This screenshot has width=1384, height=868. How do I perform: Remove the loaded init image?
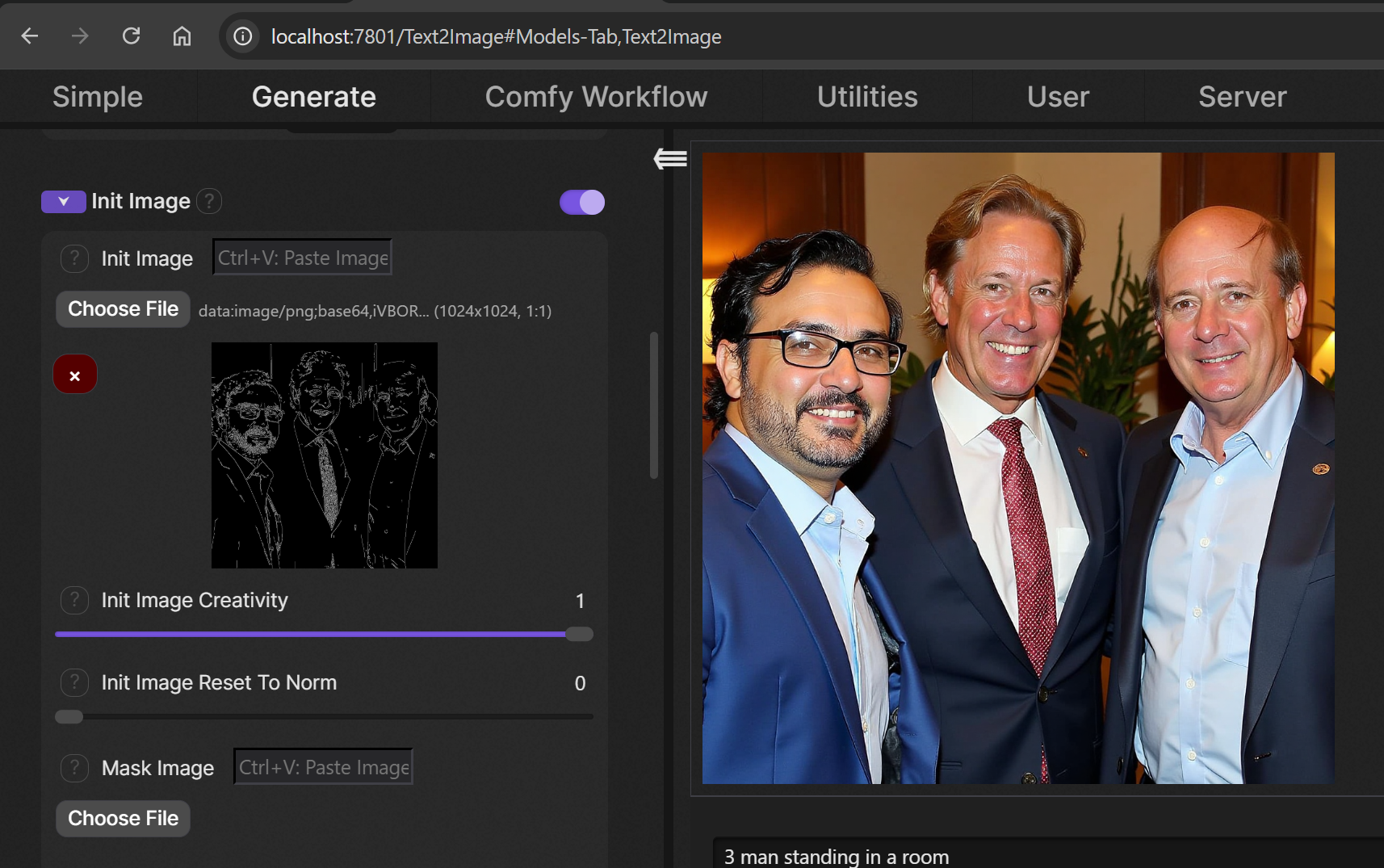pyautogui.click(x=75, y=375)
